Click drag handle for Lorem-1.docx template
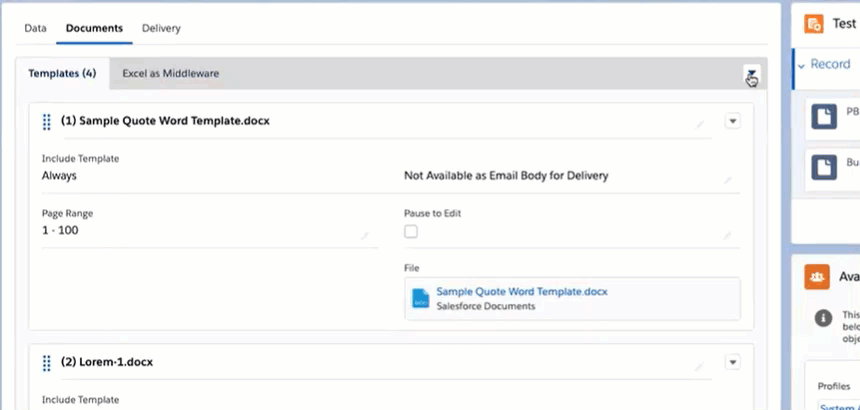The width and height of the screenshot is (860, 410). pos(46,363)
